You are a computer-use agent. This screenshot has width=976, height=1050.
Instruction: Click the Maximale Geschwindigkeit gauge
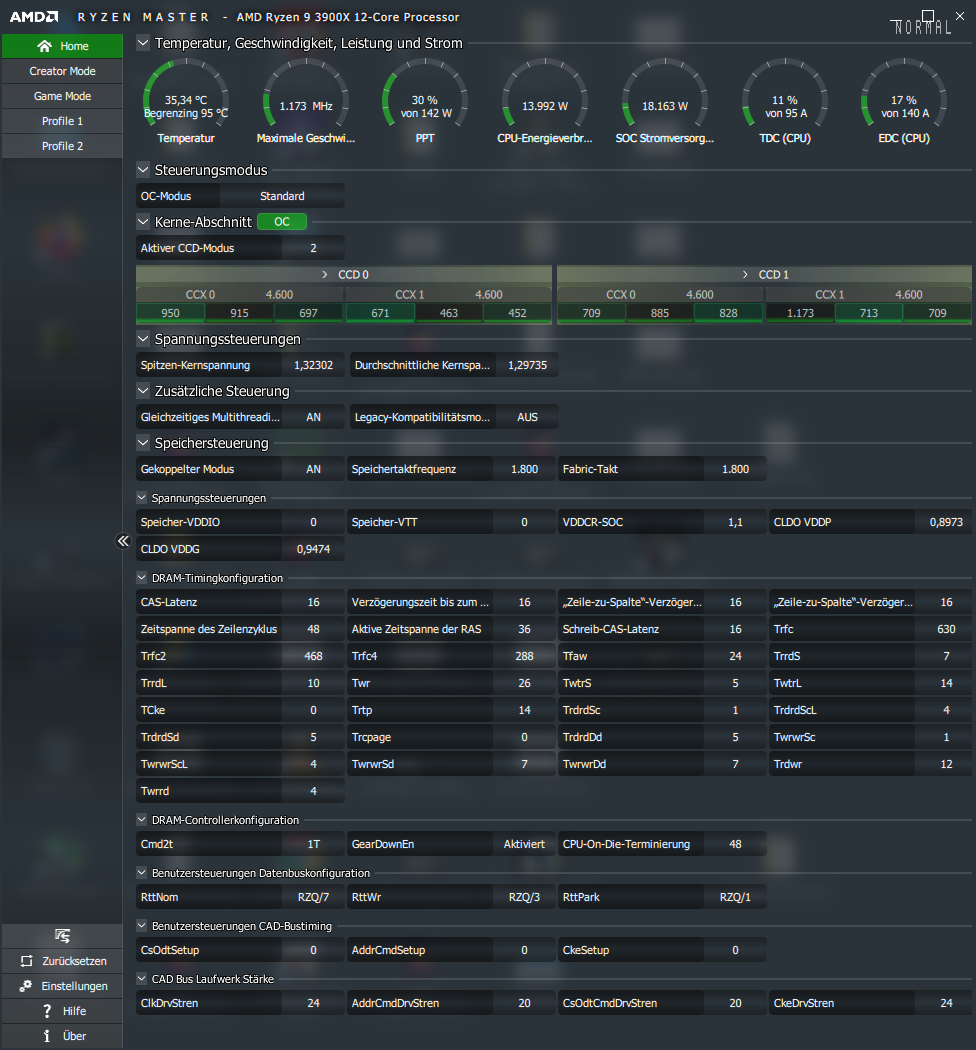tap(305, 93)
